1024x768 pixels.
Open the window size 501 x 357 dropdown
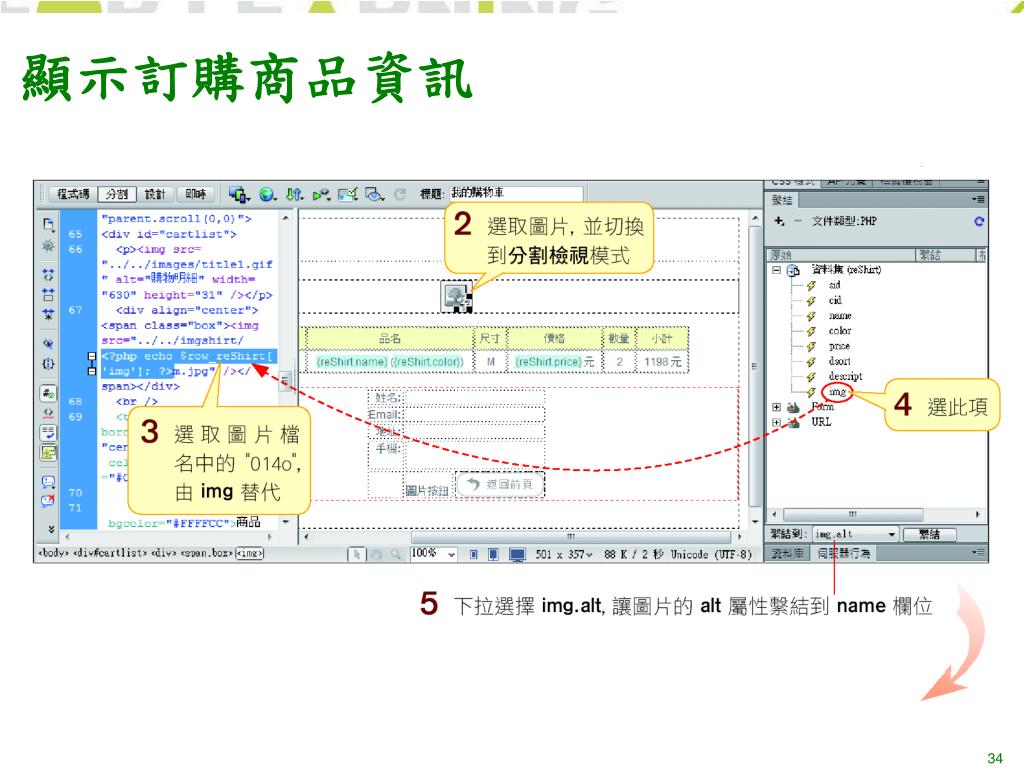point(564,554)
